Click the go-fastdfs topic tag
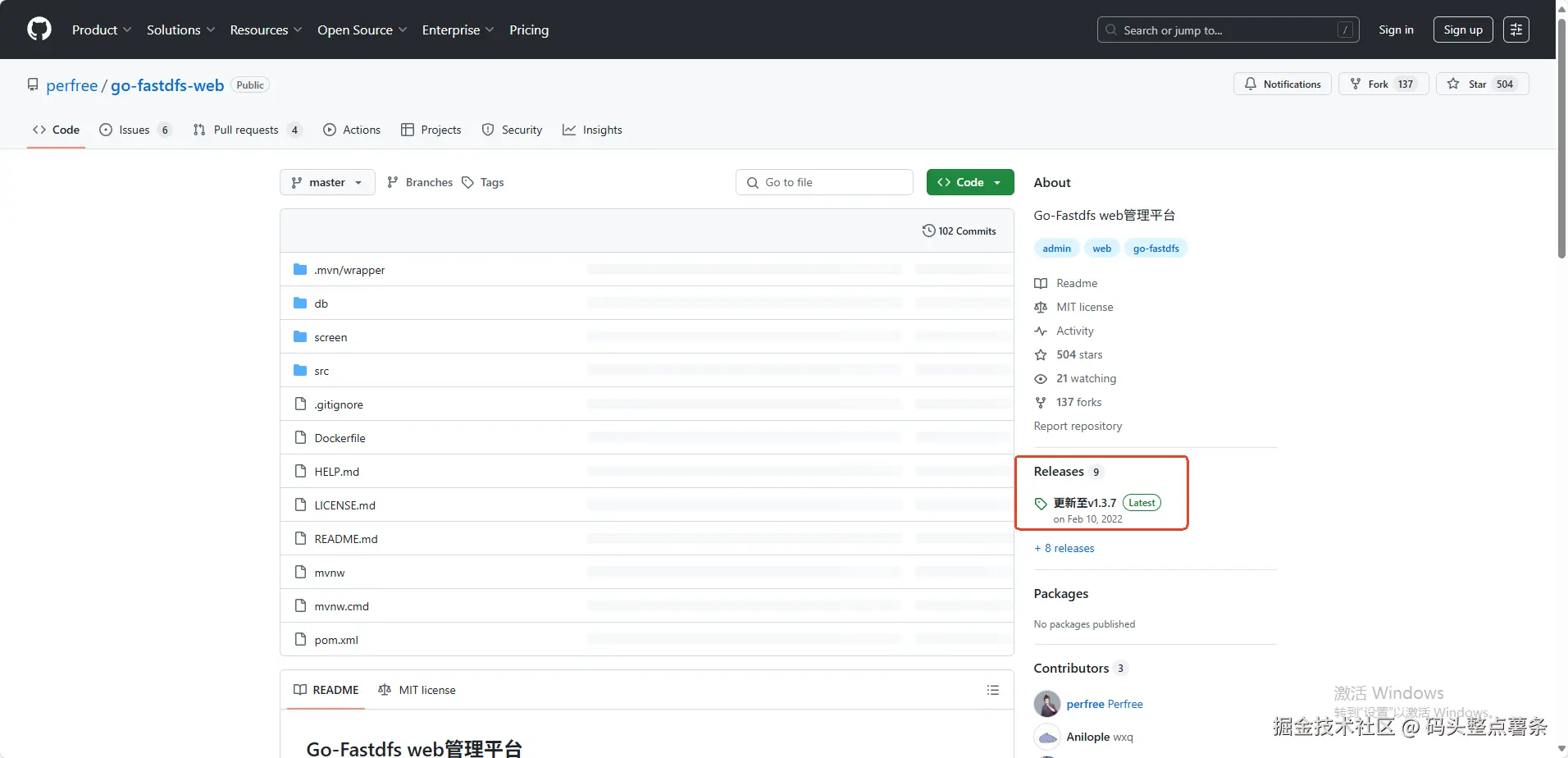 tap(1156, 248)
